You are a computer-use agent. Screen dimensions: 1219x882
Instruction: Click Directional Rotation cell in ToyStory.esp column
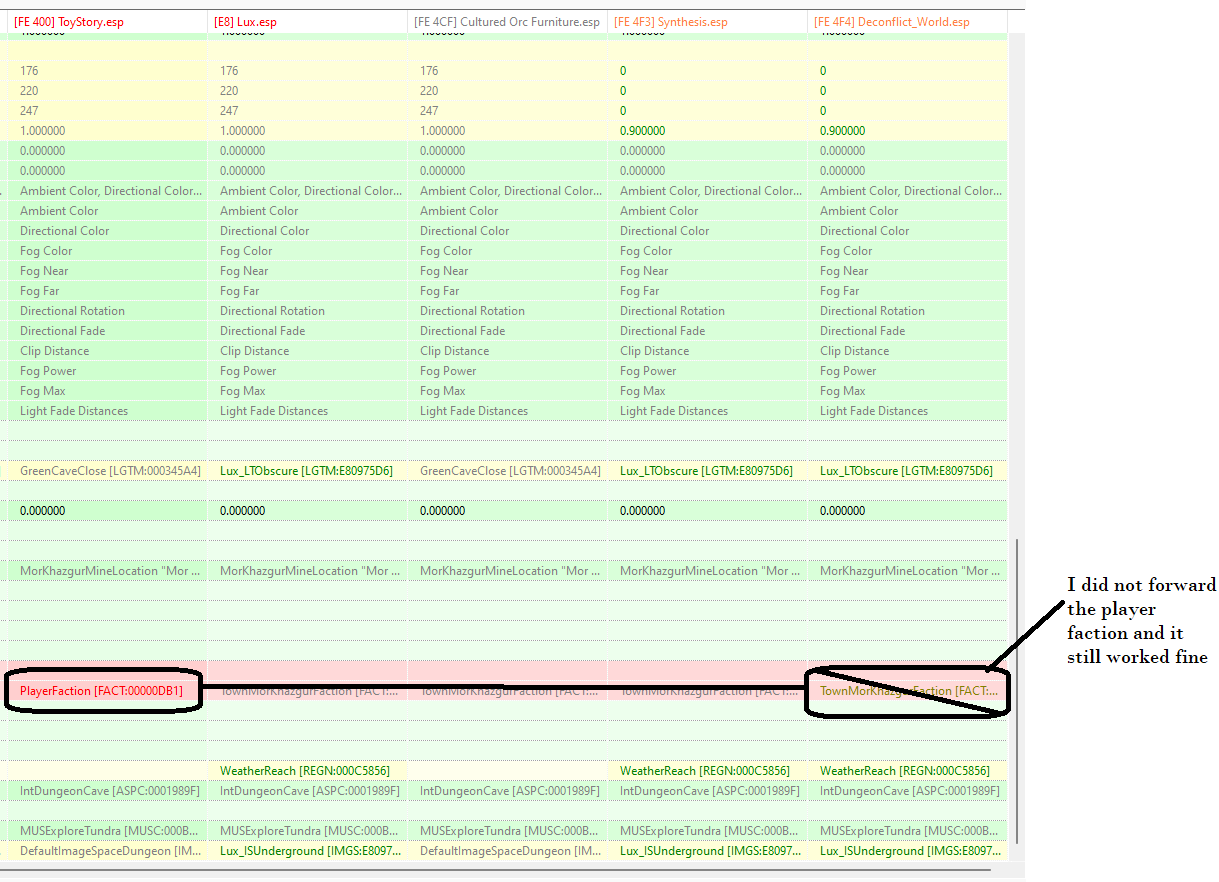click(x=107, y=311)
